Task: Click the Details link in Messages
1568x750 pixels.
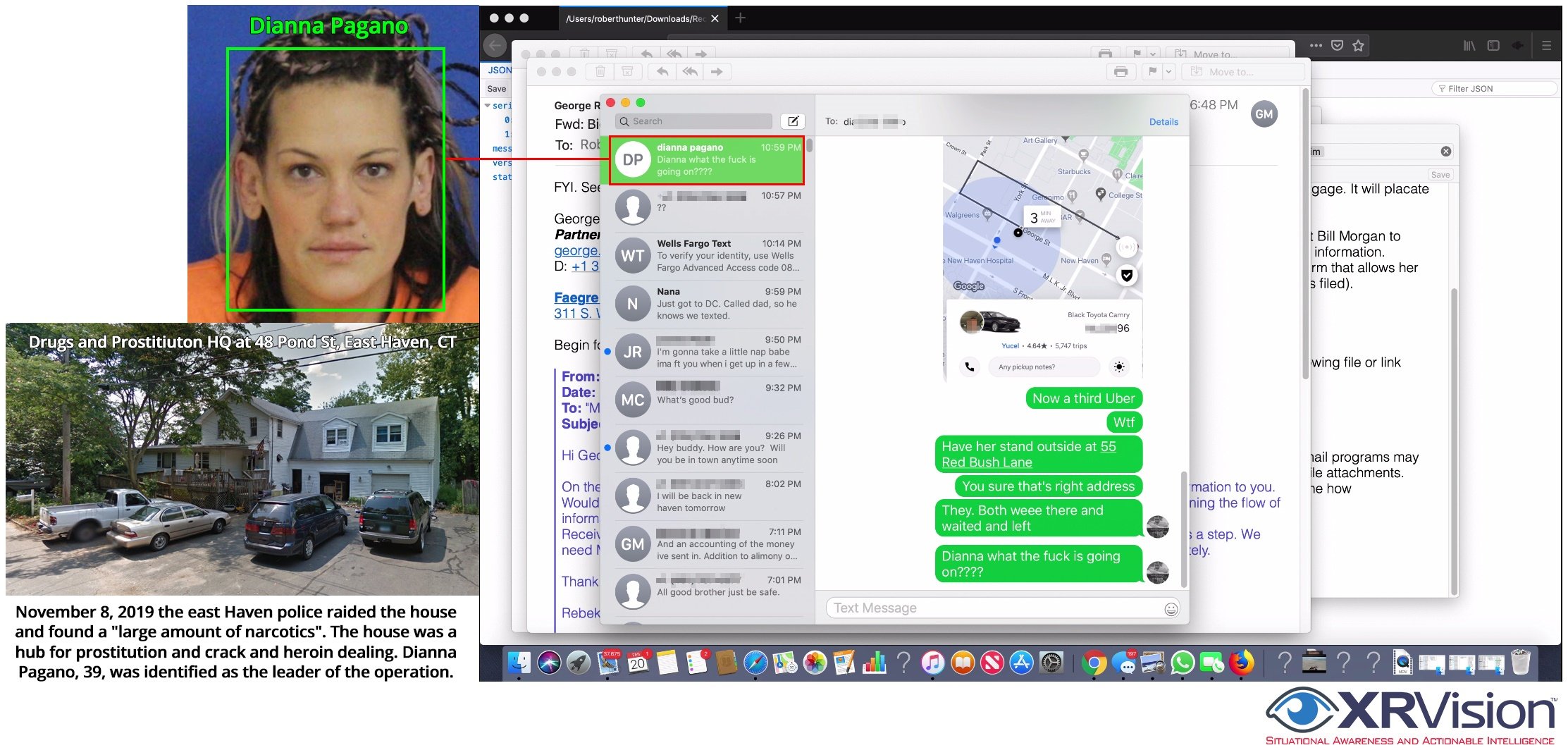Action: point(1163,122)
